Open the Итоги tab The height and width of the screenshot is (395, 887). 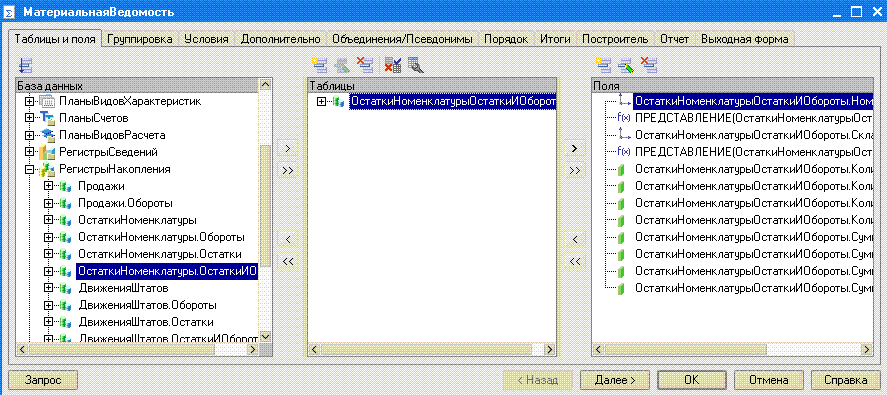click(x=555, y=39)
